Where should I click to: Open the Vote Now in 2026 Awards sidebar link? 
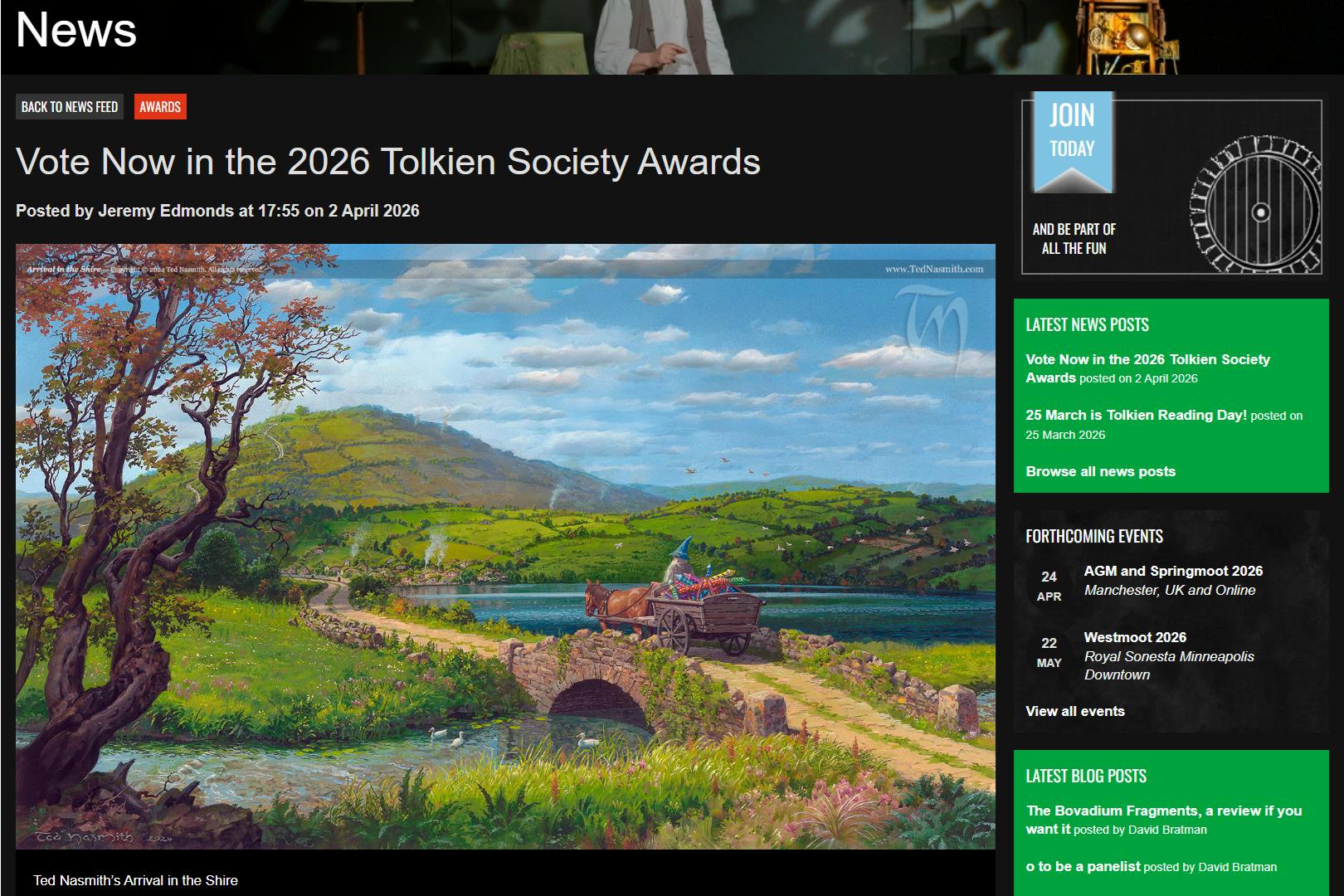[1147, 368]
